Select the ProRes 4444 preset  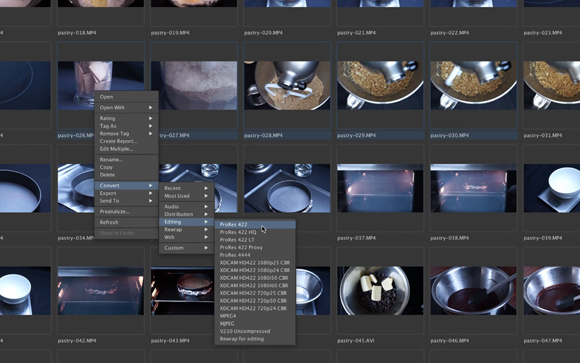(x=255, y=255)
